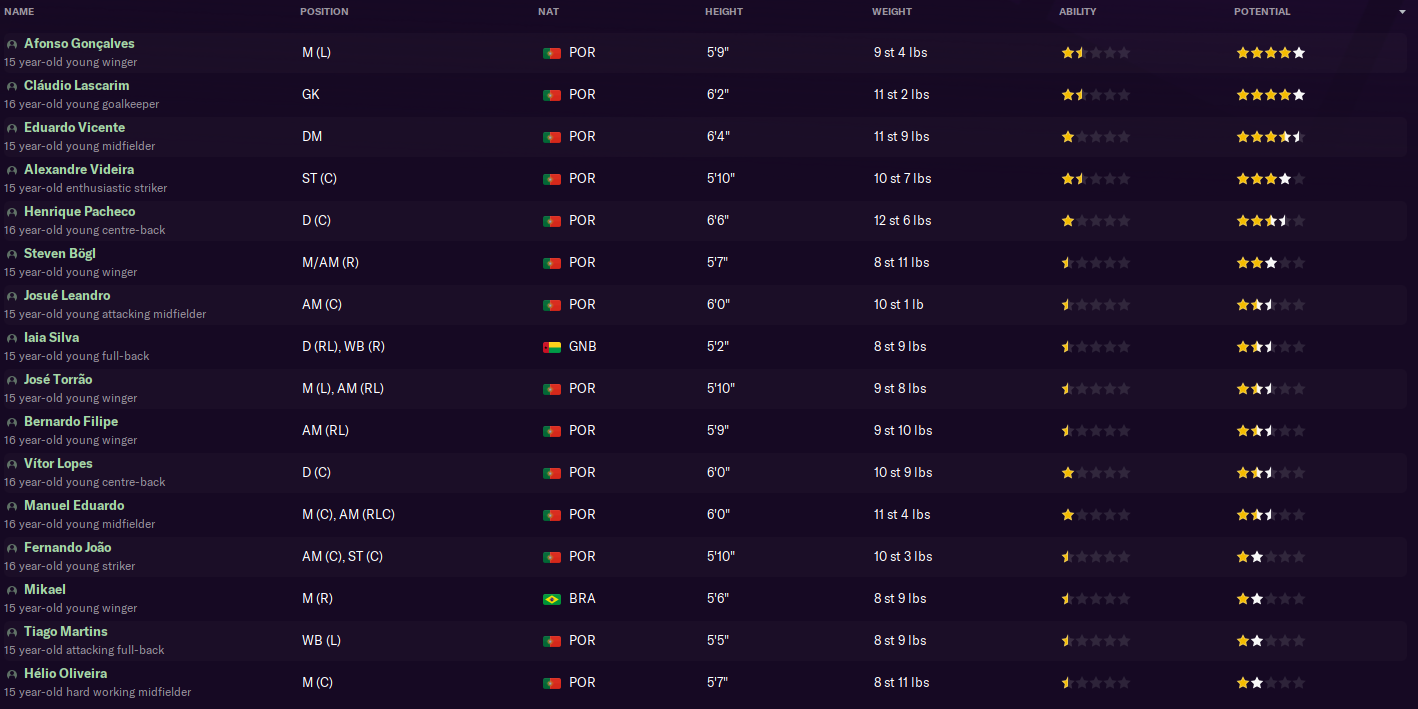The width and height of the screenshot is (1418, 709).
Task: Open Tiago Martins' player profile
Action: pyautogui.click(x=66, y=632)
